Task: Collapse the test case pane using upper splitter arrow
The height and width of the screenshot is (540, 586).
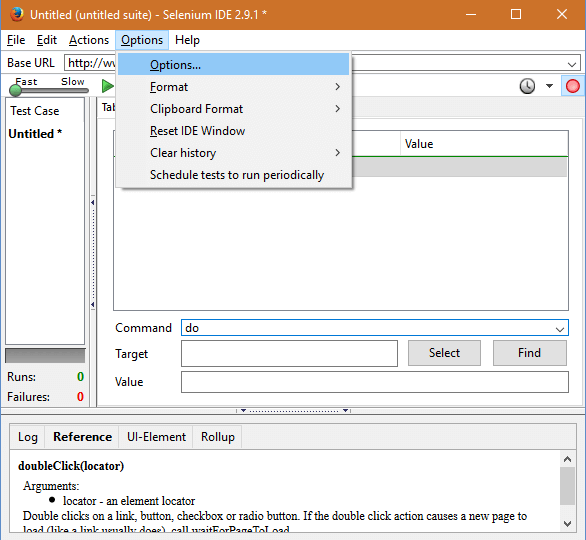Action: pos(92,202)
